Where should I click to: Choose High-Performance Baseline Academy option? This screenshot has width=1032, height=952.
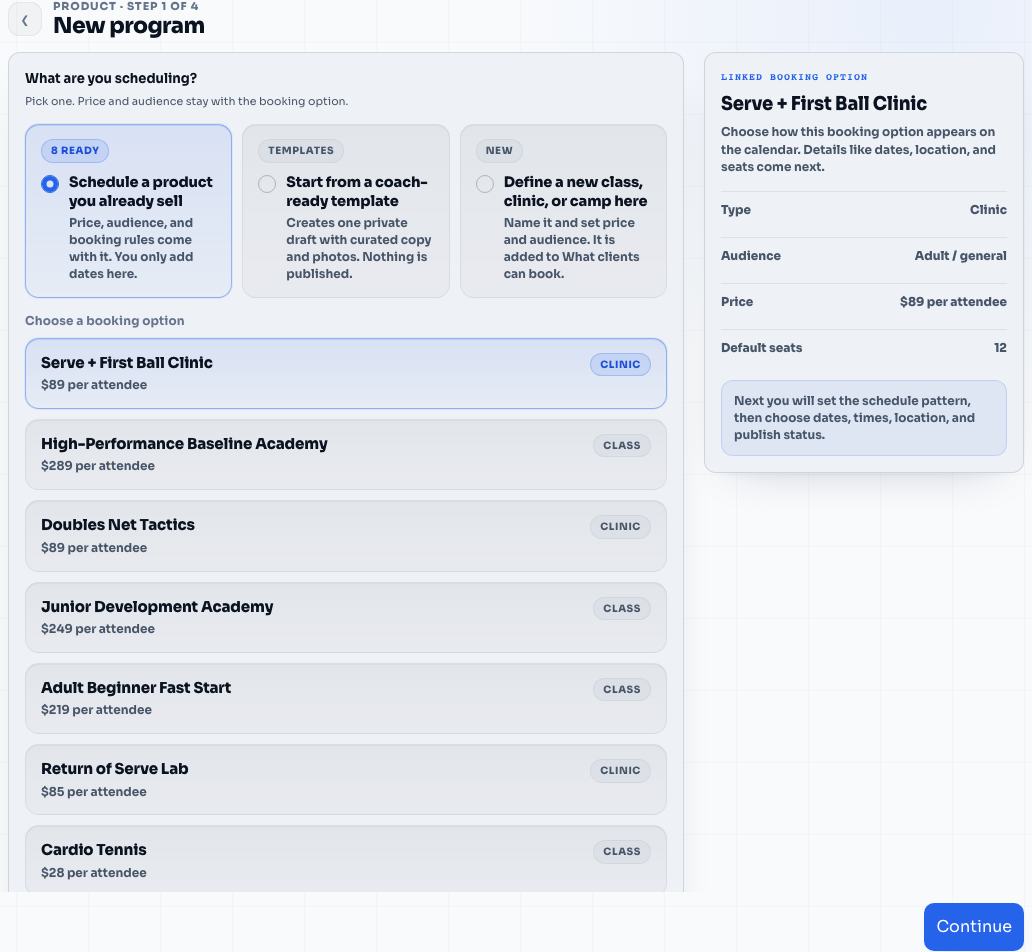(x=346, y=454)
